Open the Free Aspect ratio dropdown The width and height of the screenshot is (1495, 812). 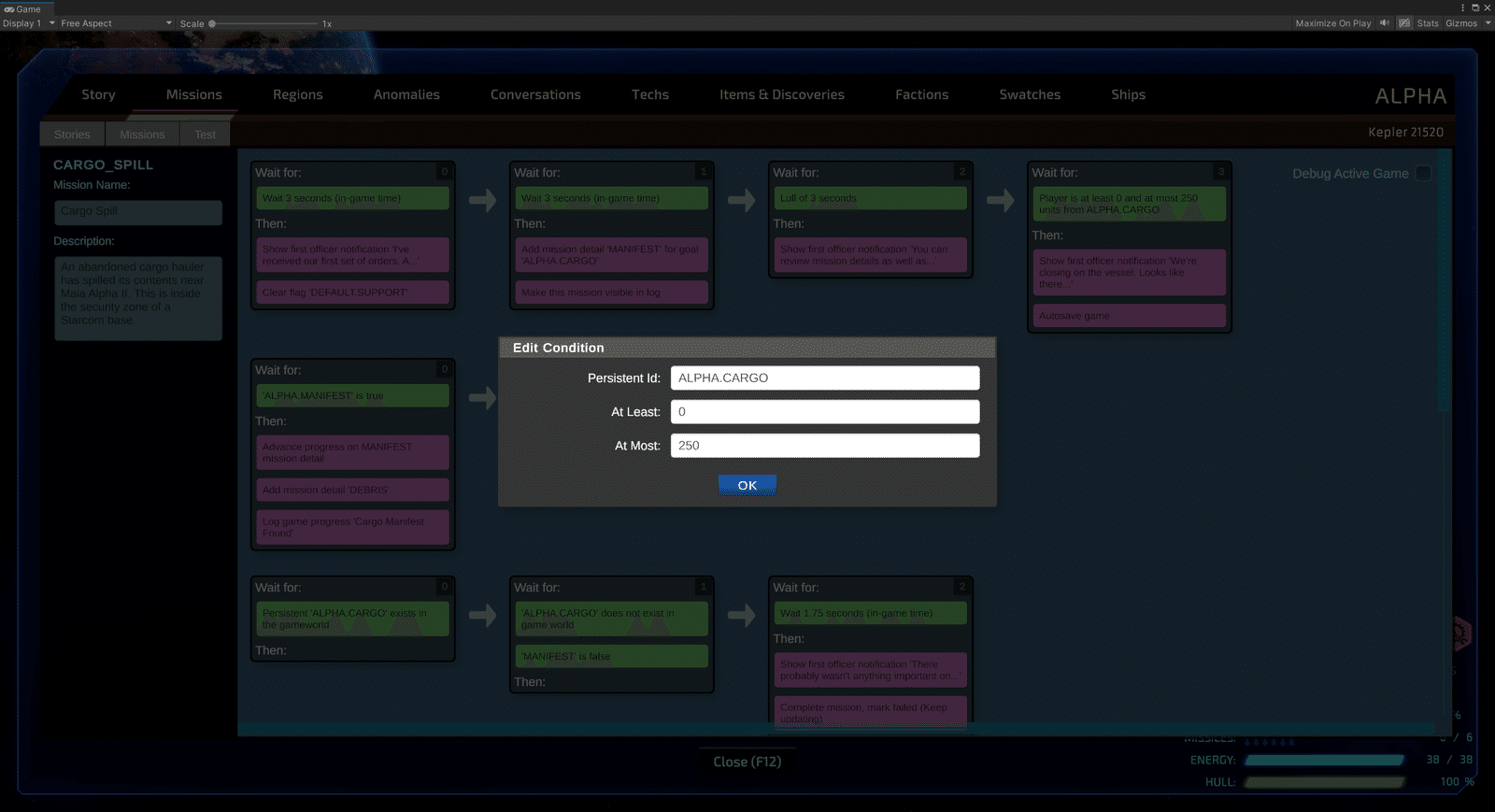coord(117,23)
